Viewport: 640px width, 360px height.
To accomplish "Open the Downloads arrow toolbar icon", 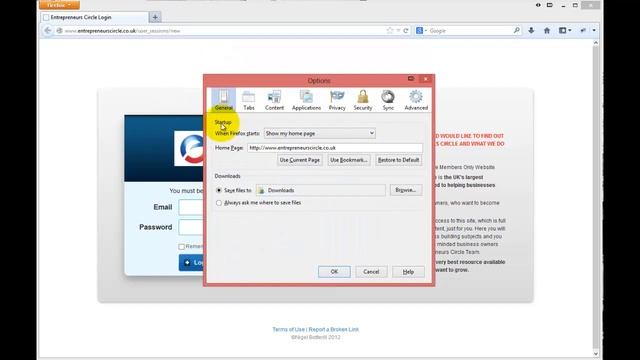I will pyautogui.click(x=531, y=31).
